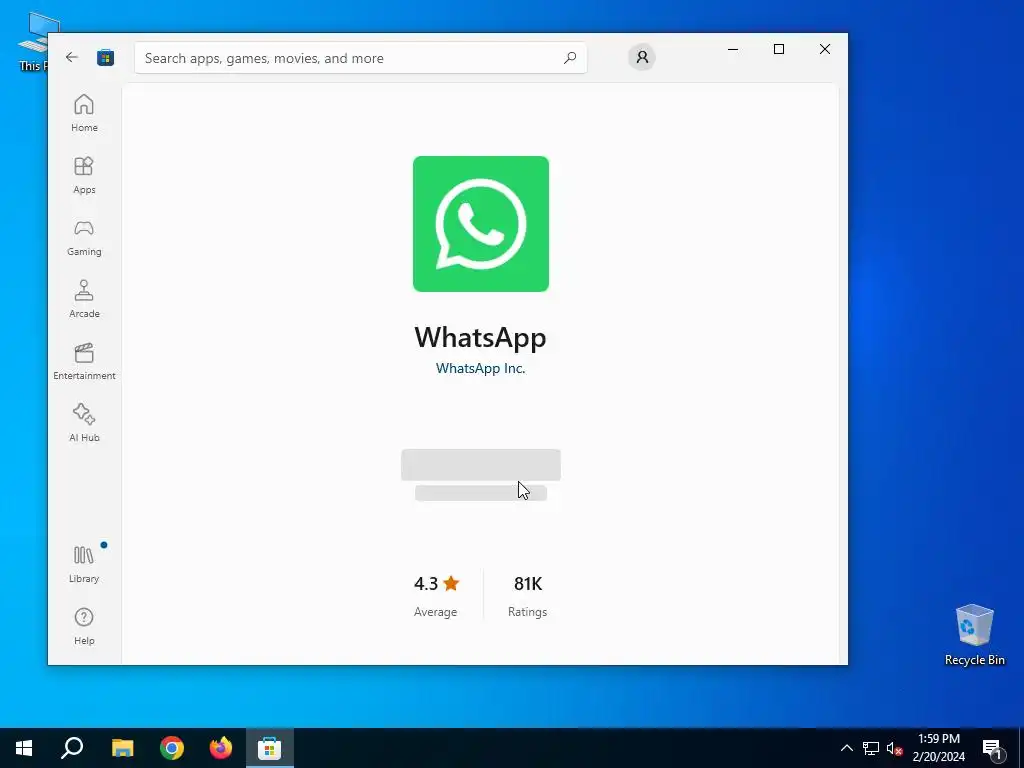Click the muted volume tray icon
Screen dimensions: 1024x768
pos(894,748)
